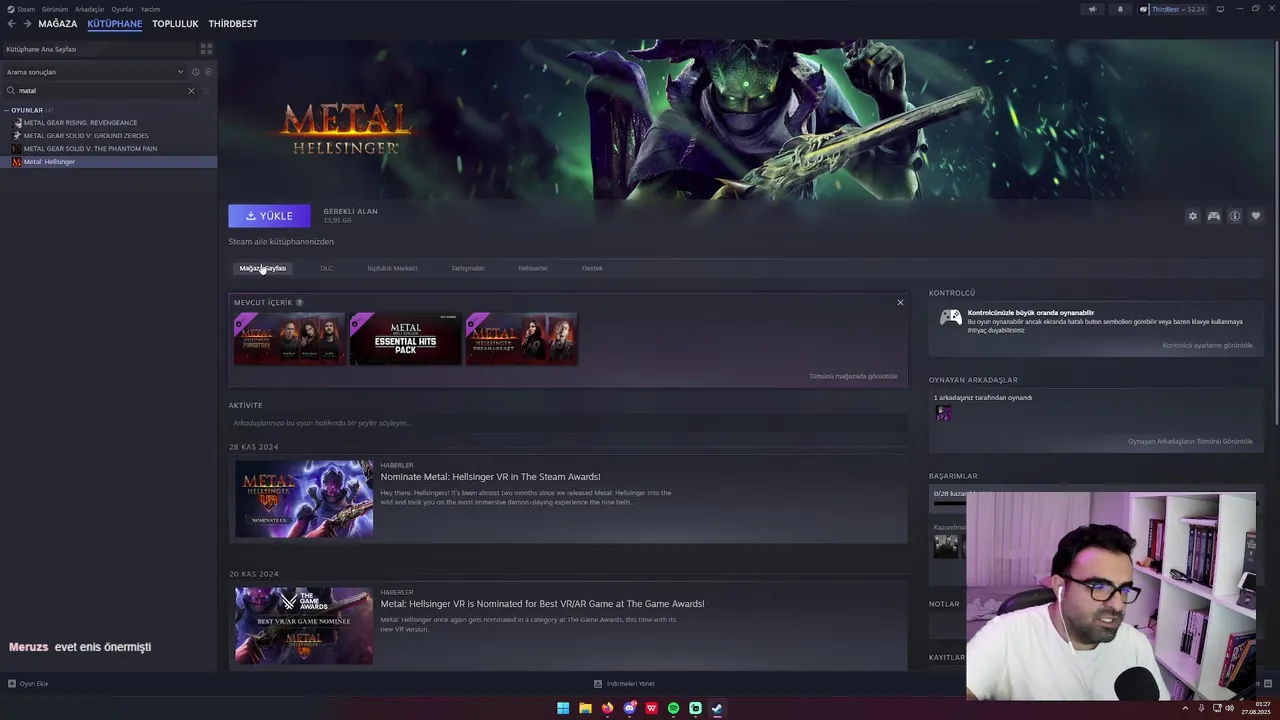Open the Görünüm menu
The width and height of the screenshot is (1280, 720).
click(x=55, y=9)
